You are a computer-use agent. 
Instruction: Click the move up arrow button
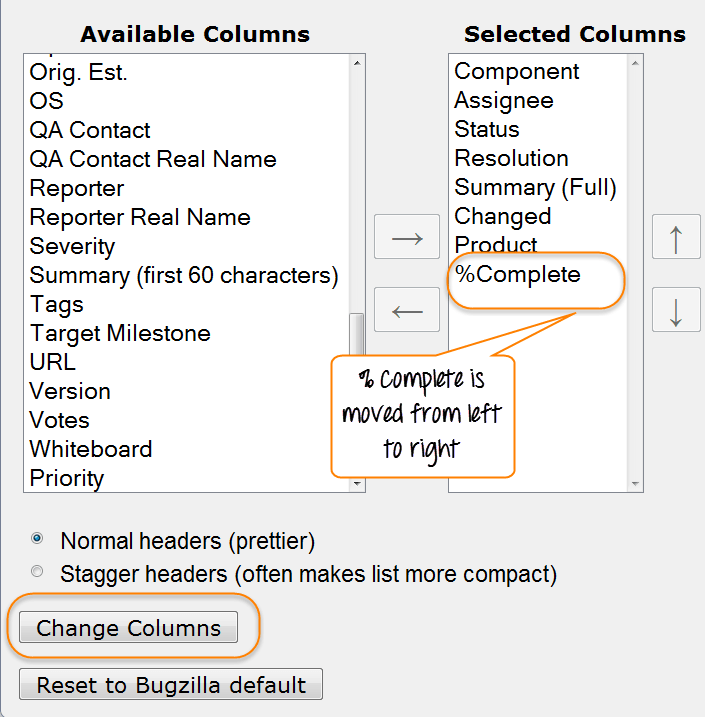click(x=676, y=239)
